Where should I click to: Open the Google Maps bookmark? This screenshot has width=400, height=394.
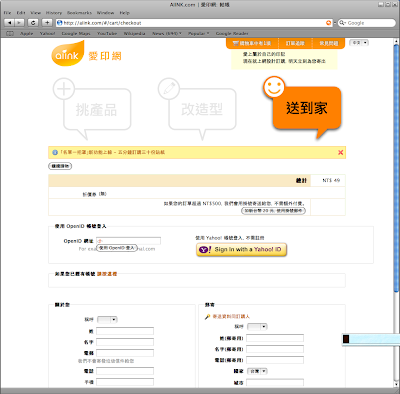(x=76, y=33)
